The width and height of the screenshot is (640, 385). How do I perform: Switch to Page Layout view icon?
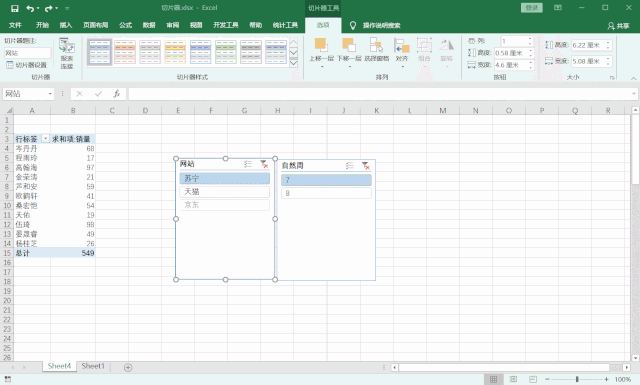pos(513,379)
